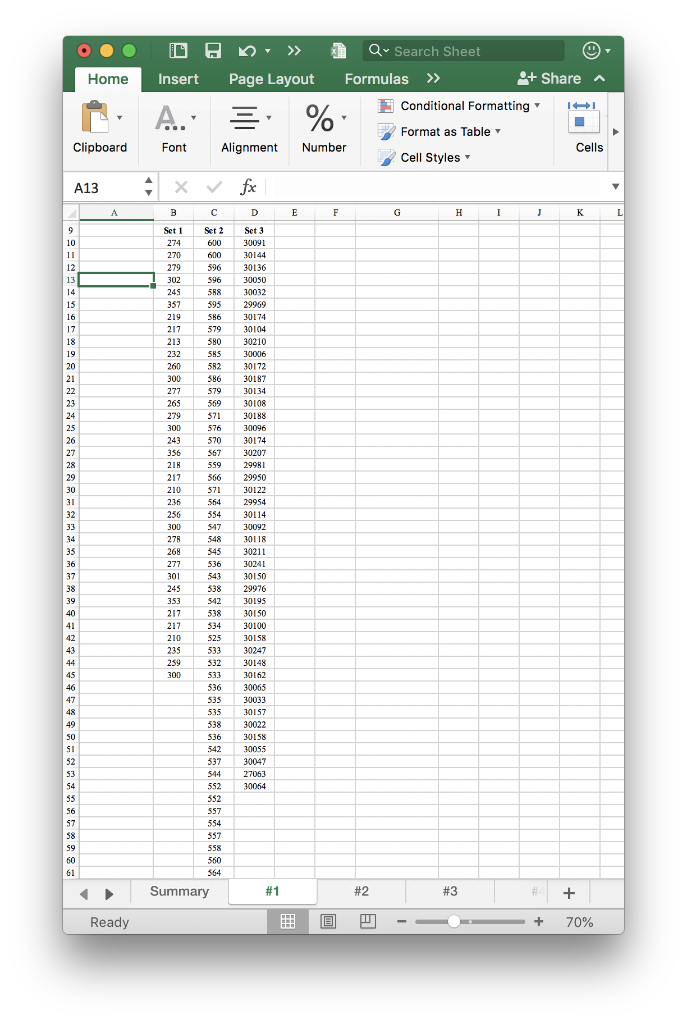Click the Search Sheet field
The image size is (687, 1024).
[464, 51]
